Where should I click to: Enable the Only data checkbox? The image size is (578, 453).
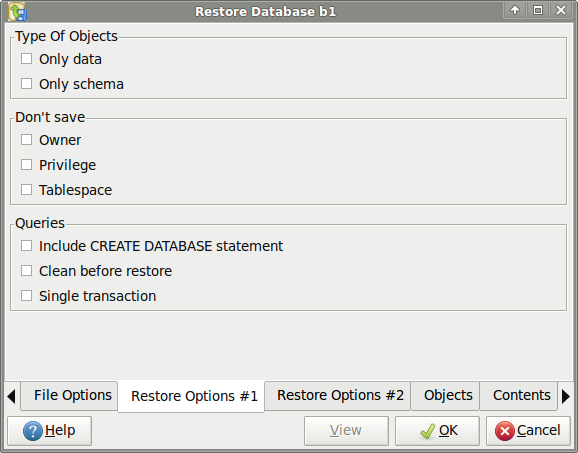pyautogui.click(x=27, y=59)
